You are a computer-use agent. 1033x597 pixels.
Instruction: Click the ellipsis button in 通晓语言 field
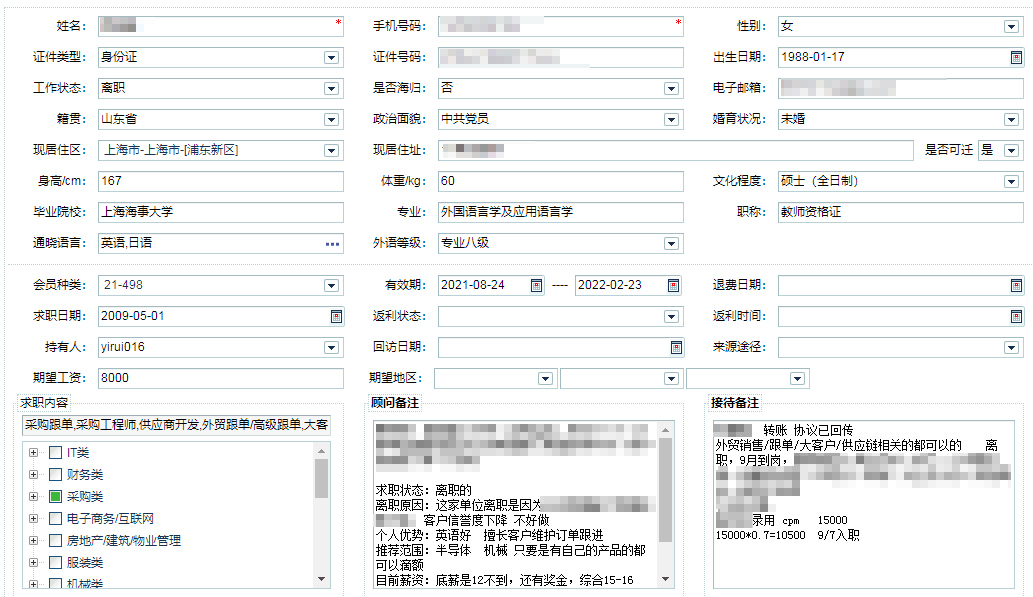pyautogui.click(x=333, y=244)
